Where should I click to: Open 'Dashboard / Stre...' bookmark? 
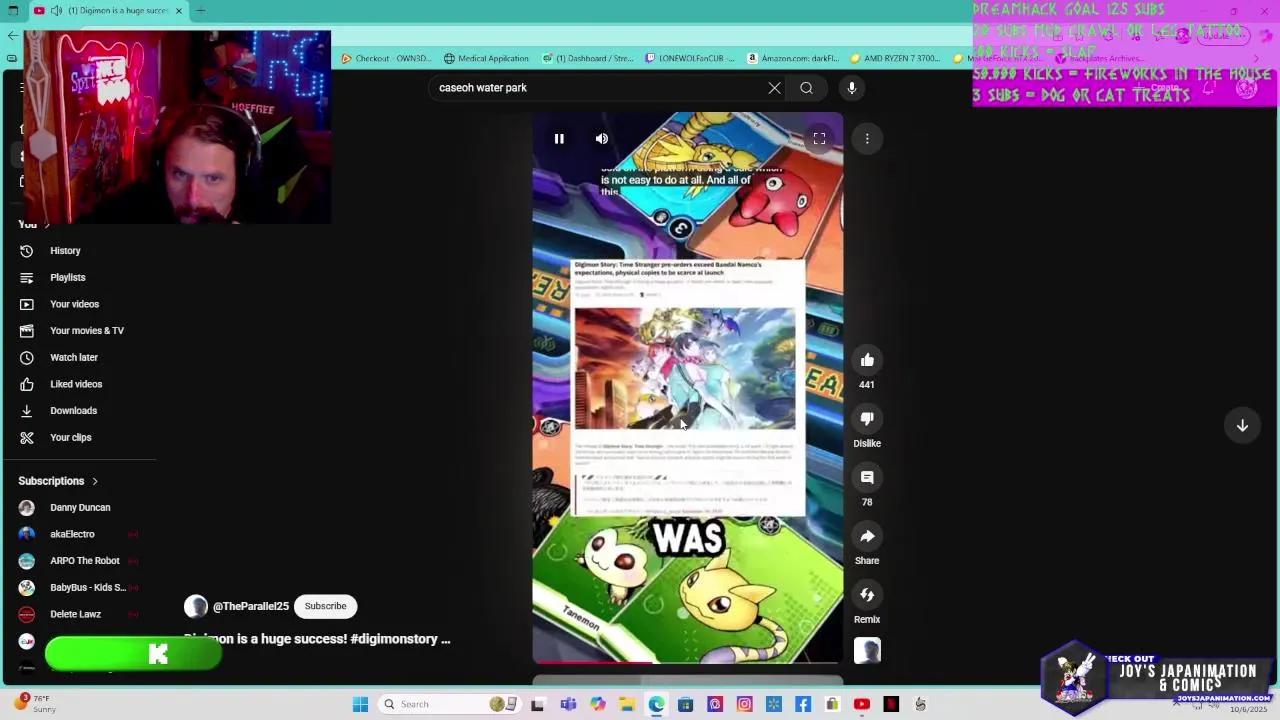click(x=588, y=59)
